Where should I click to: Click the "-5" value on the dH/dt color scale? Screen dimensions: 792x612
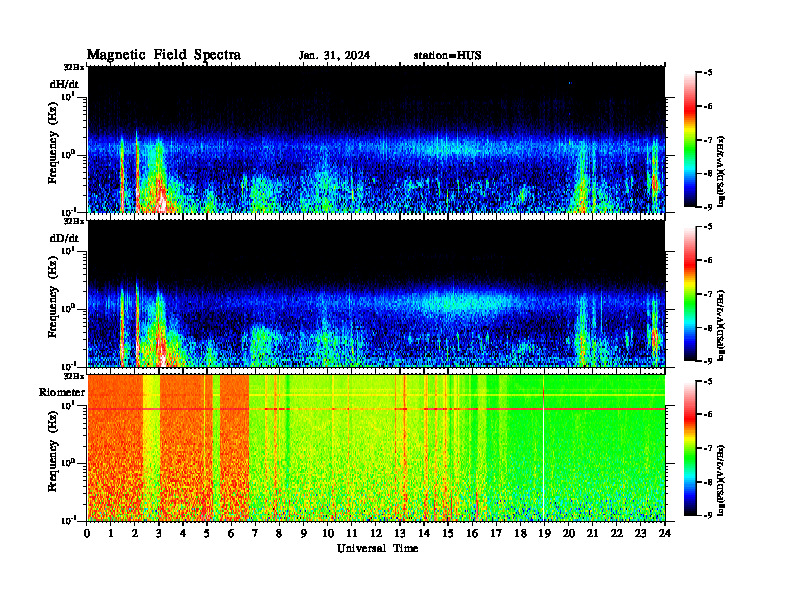pyautogui.click(x=708, y=73)
